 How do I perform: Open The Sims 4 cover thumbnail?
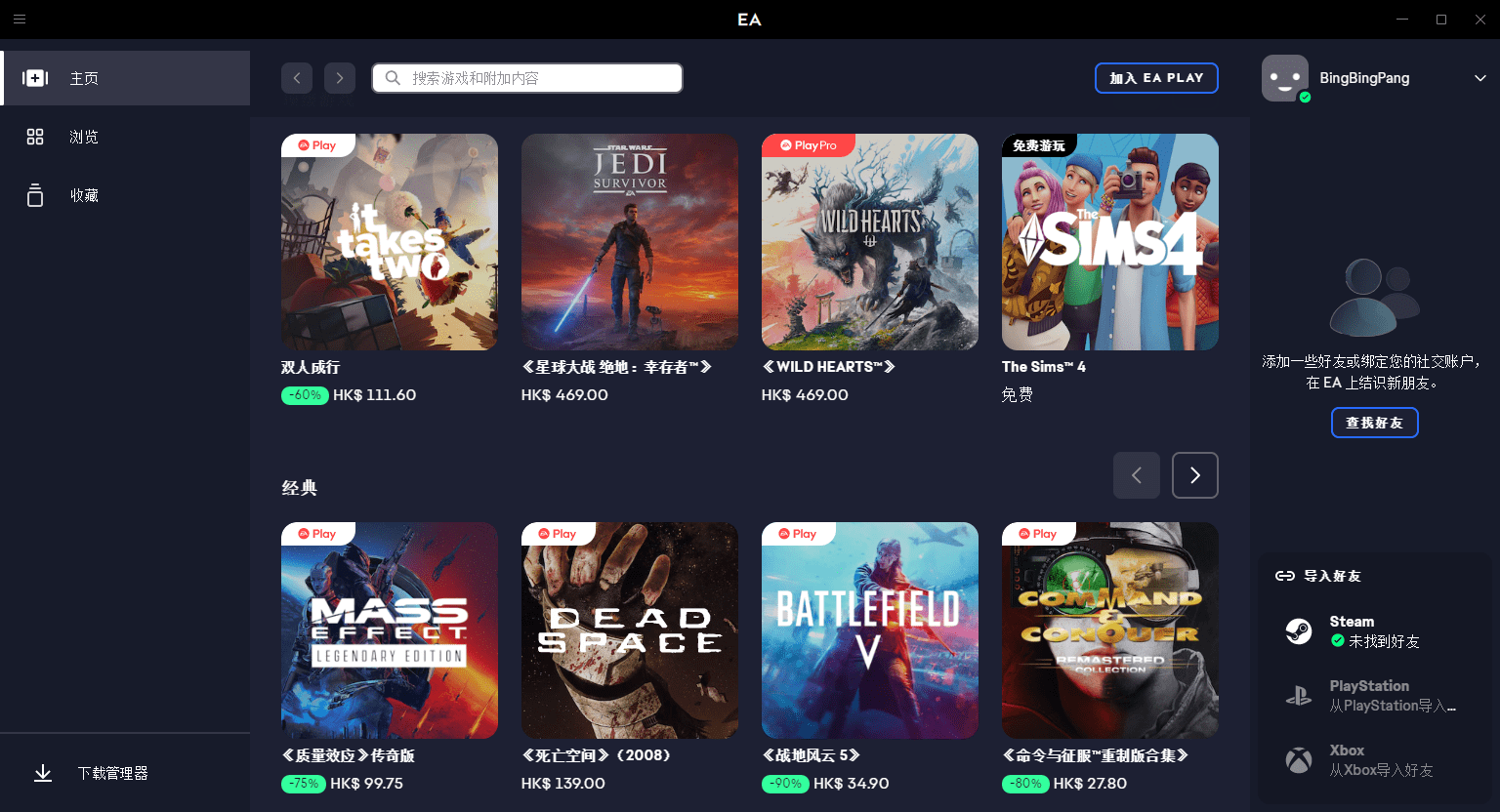tap(1110, 242)
